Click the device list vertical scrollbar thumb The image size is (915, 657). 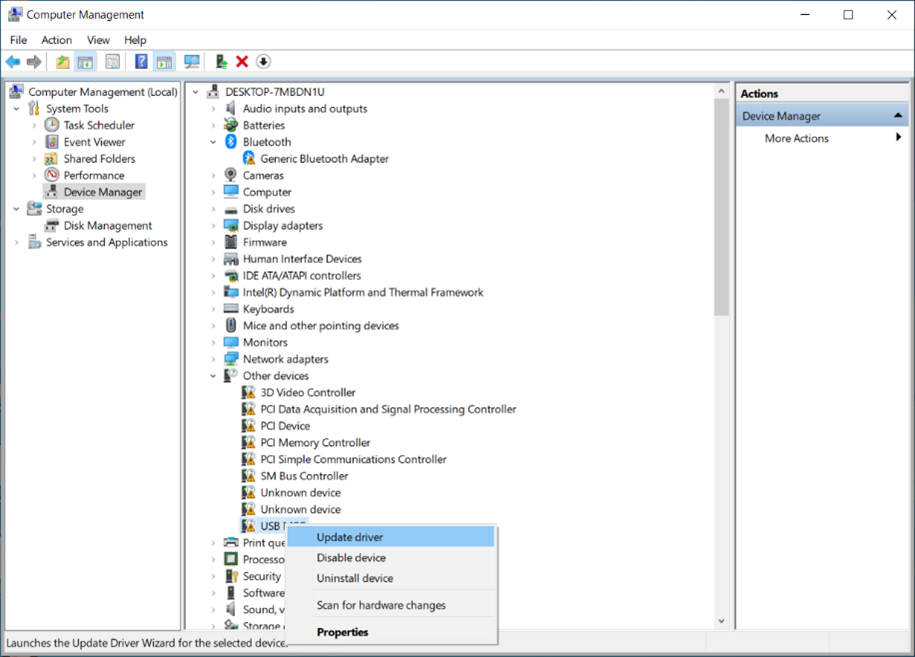click(x=721, y=207)
